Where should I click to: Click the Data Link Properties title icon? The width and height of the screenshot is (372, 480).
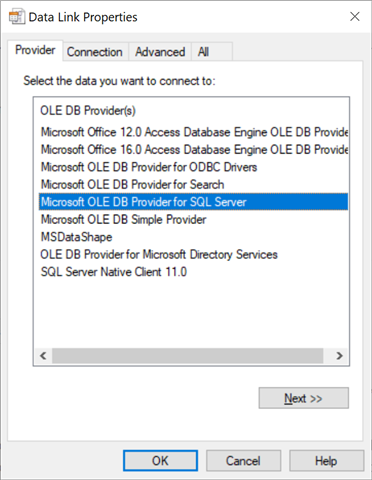[17, 17]
